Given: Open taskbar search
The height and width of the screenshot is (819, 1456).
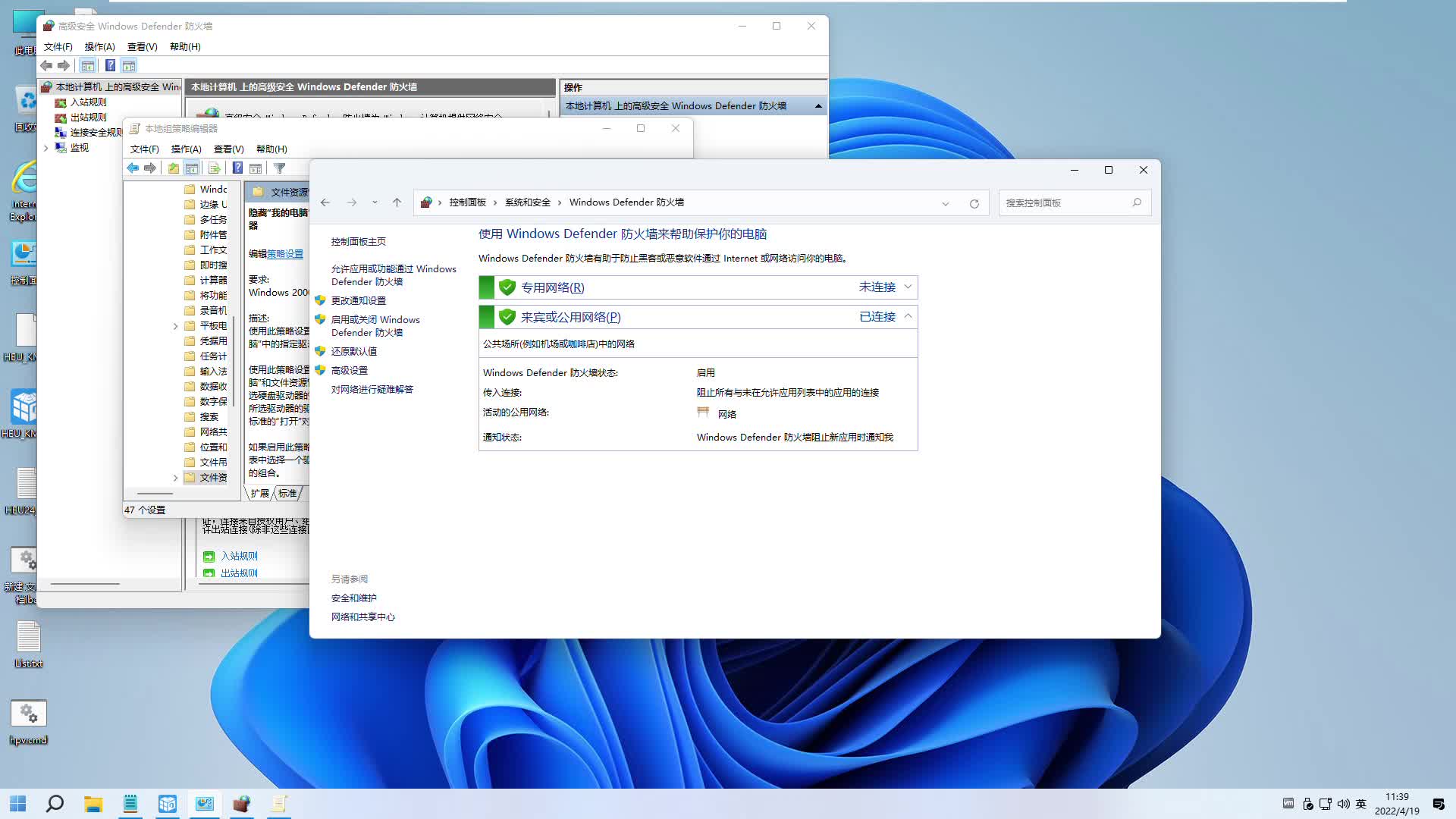Looking at the screenshot, I should [x=55, y=804].
